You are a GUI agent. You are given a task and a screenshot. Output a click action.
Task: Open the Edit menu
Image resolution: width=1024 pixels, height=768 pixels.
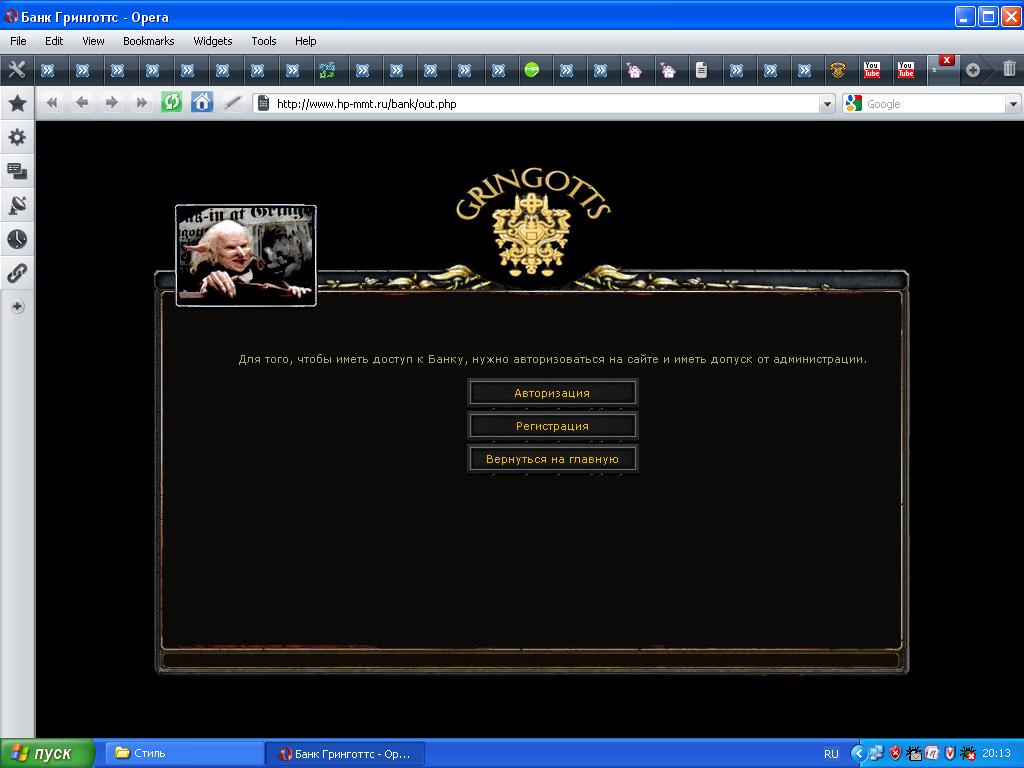coord(54,41)
